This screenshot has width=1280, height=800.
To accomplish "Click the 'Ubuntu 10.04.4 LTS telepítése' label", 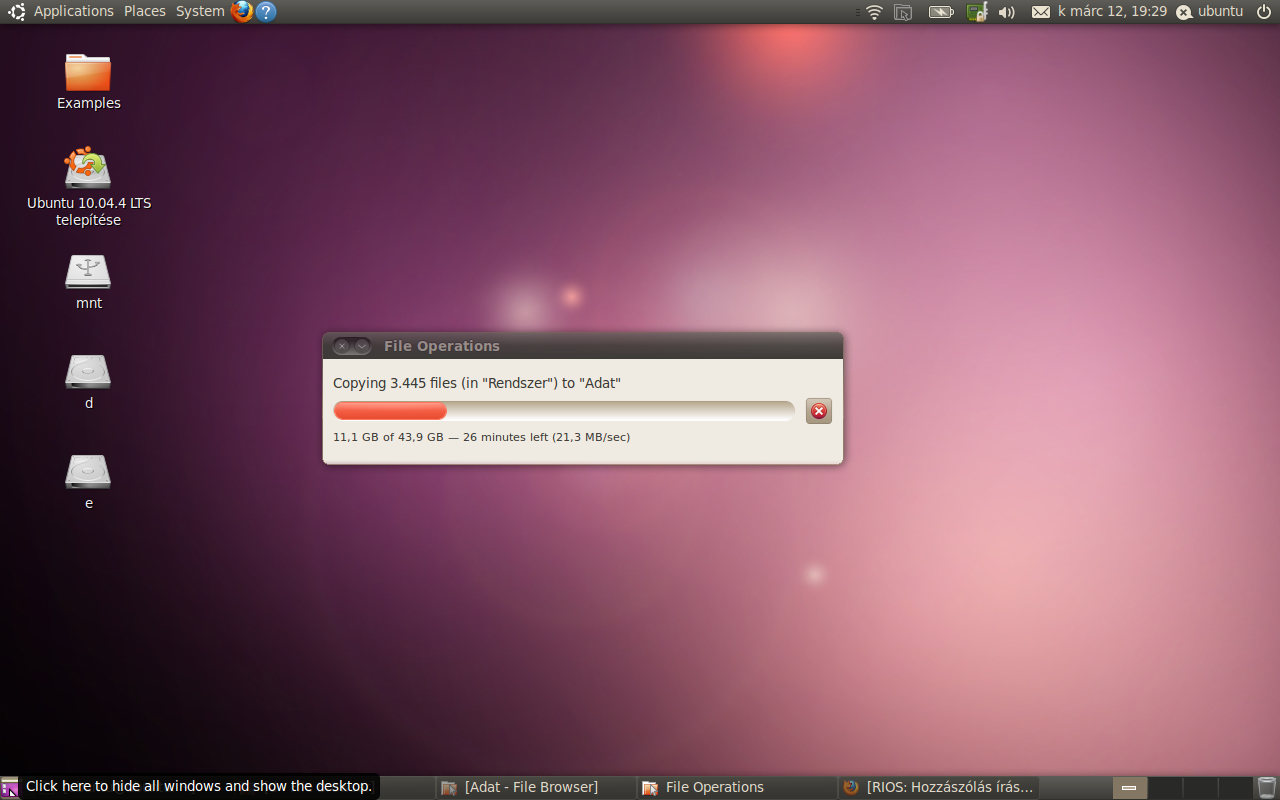I will (x=89, y=211).
